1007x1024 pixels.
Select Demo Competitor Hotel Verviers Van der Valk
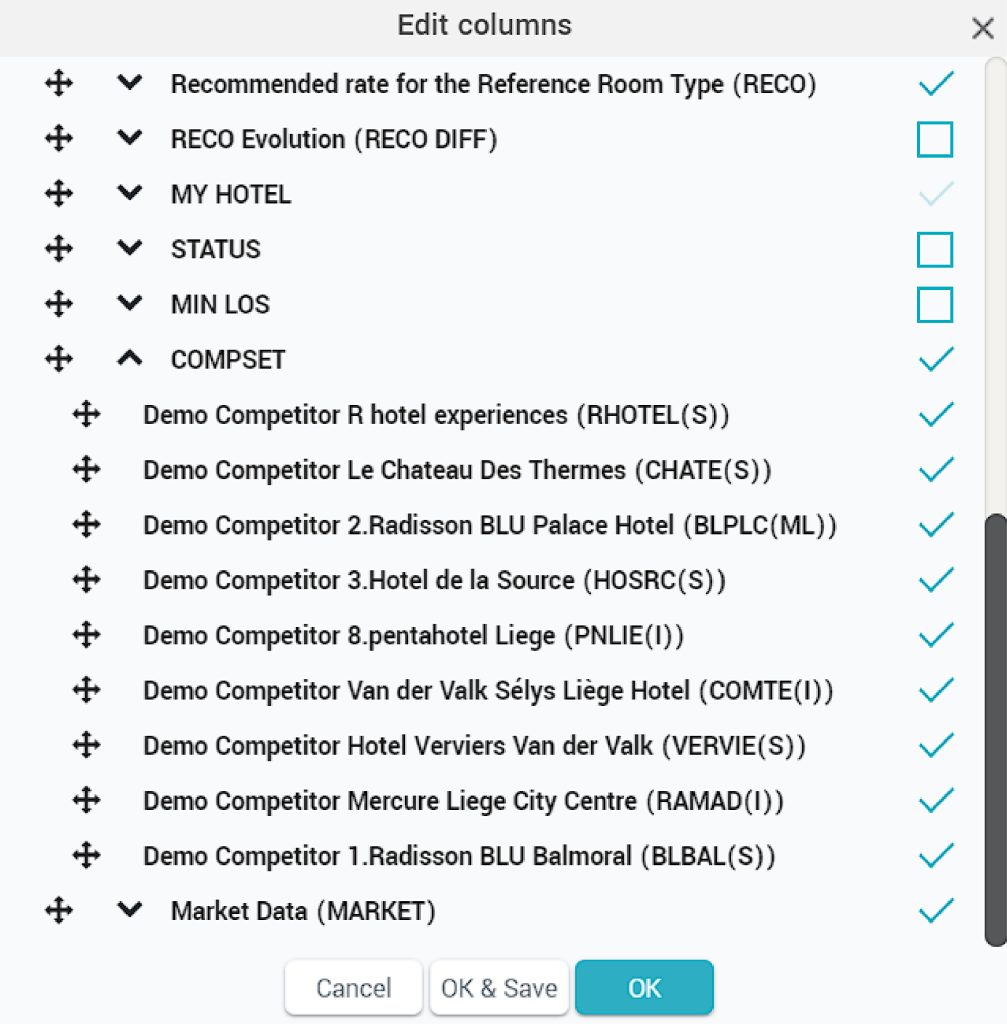pos(474,745)
